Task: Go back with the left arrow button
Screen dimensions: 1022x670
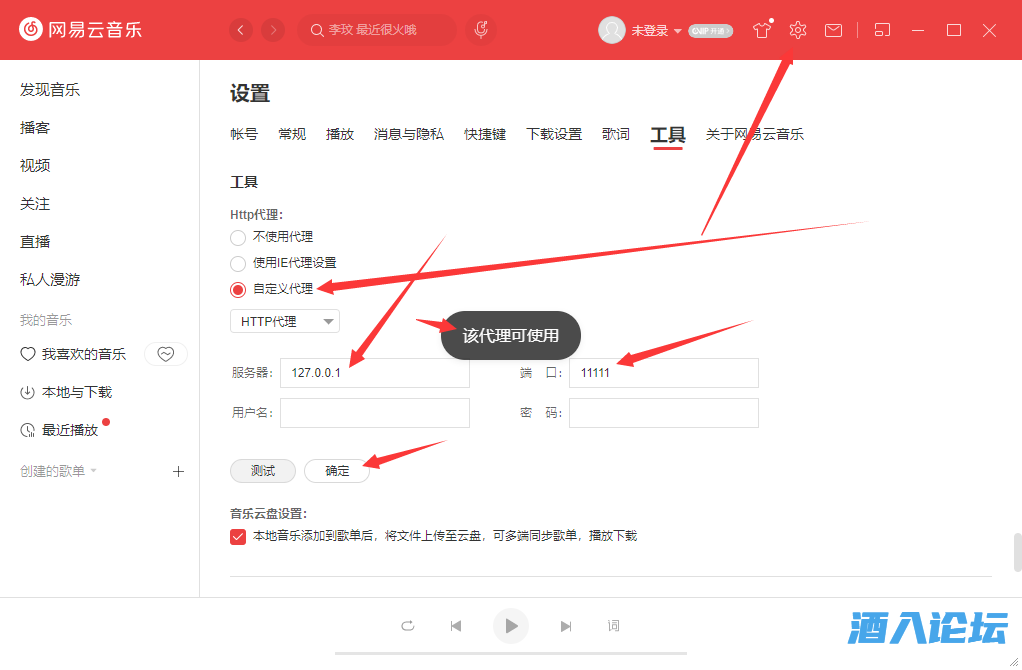Action: [241, 30]
